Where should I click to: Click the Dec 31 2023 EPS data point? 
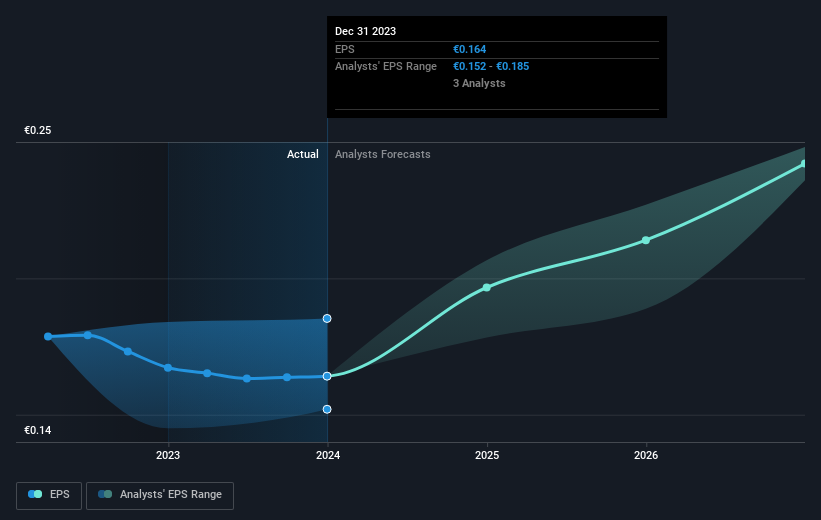click(x=327, y=376)
